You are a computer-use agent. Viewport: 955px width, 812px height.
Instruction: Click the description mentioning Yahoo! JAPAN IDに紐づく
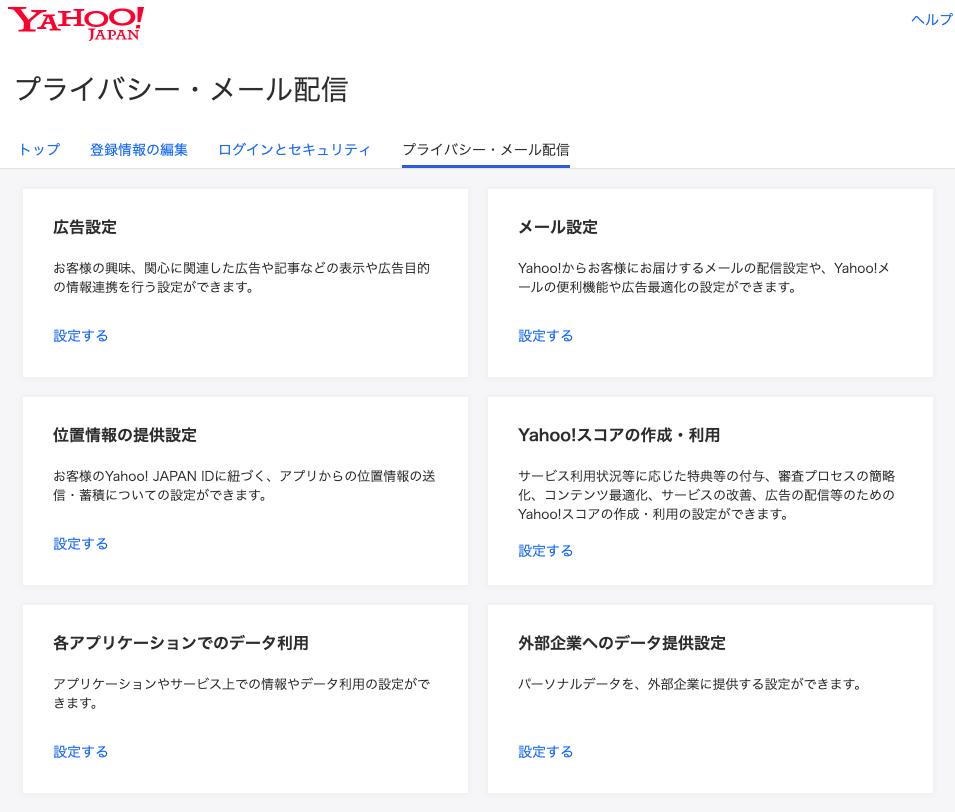[x=244, y=485]
